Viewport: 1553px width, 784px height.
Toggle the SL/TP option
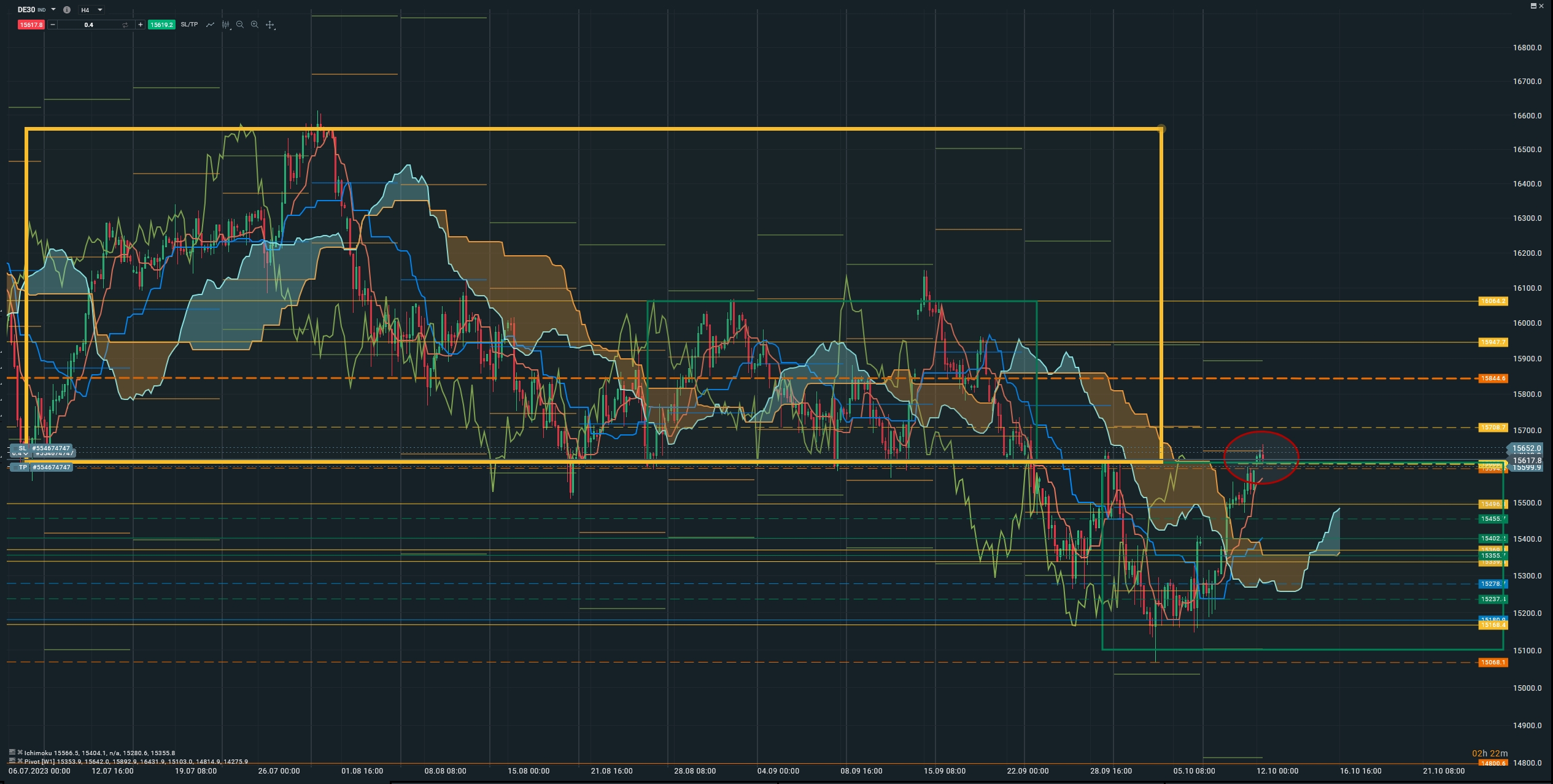click(189, 25)
